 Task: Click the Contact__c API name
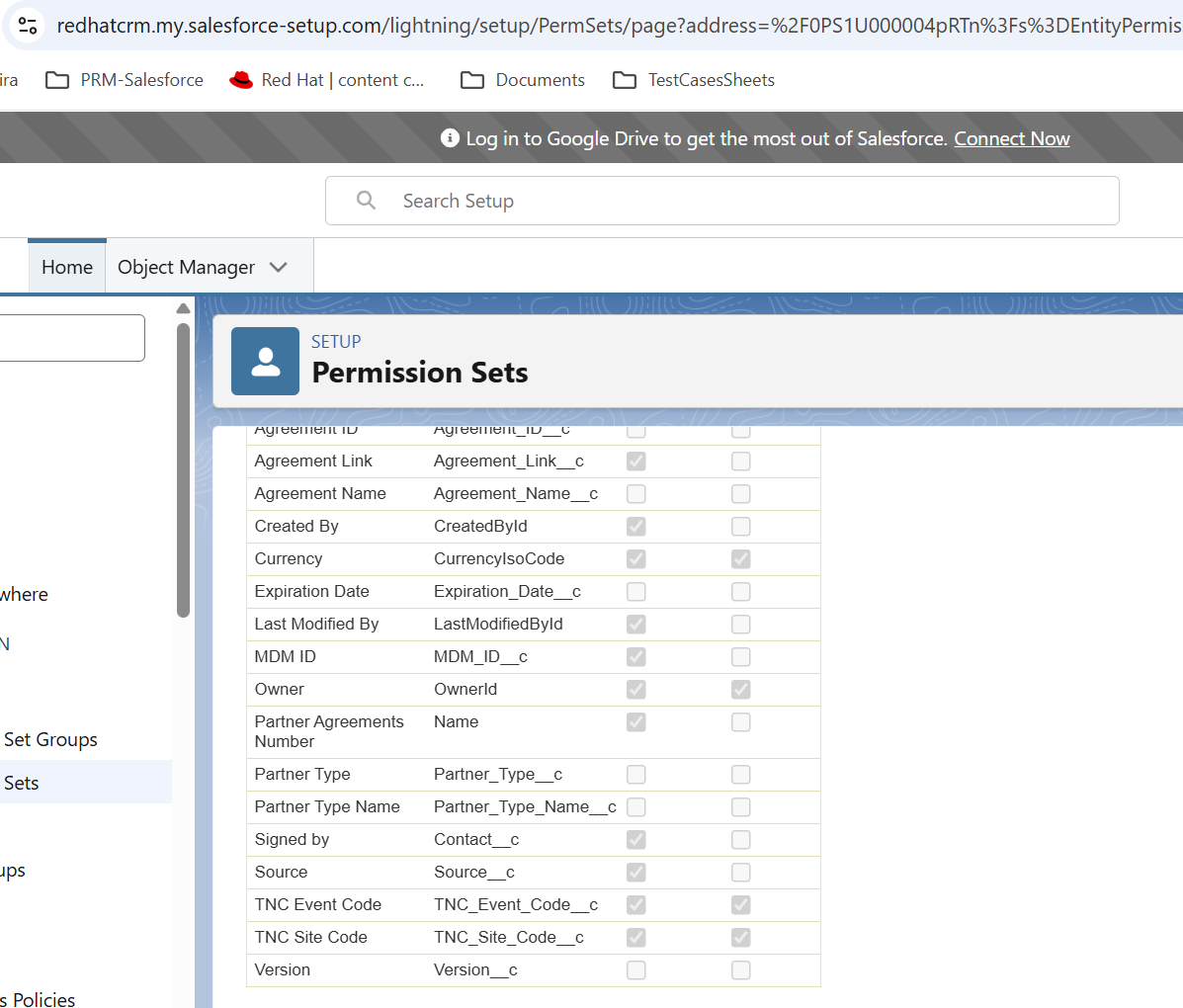[x=476, y=840]
